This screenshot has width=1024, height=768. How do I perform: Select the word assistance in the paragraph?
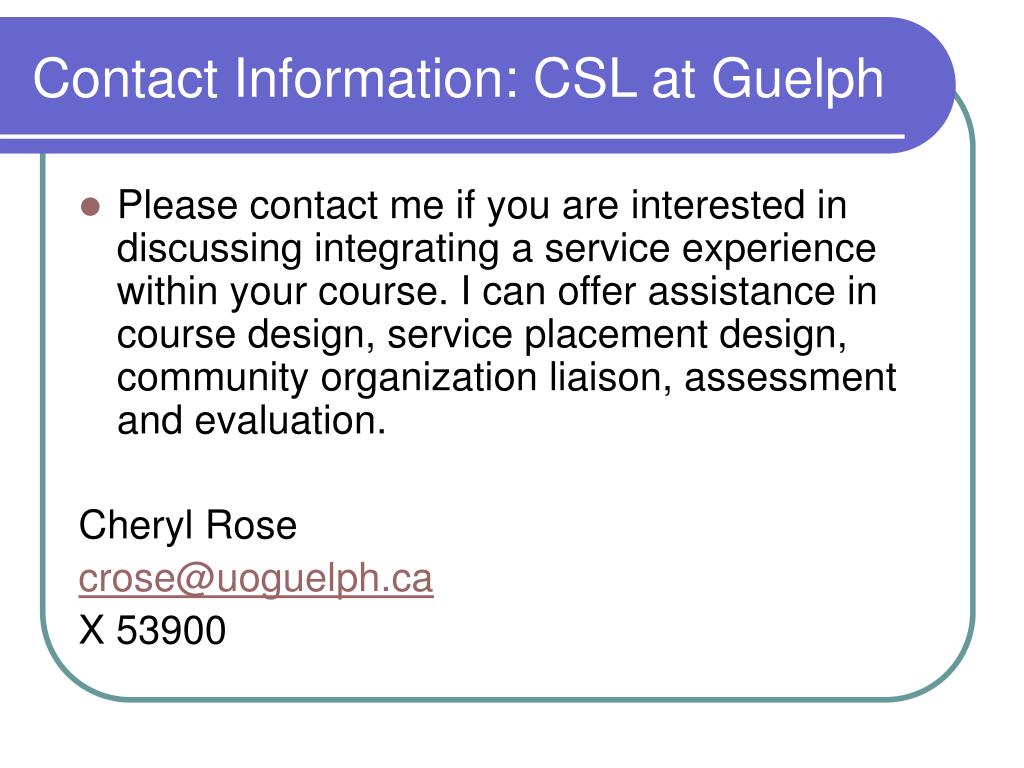(x=742, y=291)
